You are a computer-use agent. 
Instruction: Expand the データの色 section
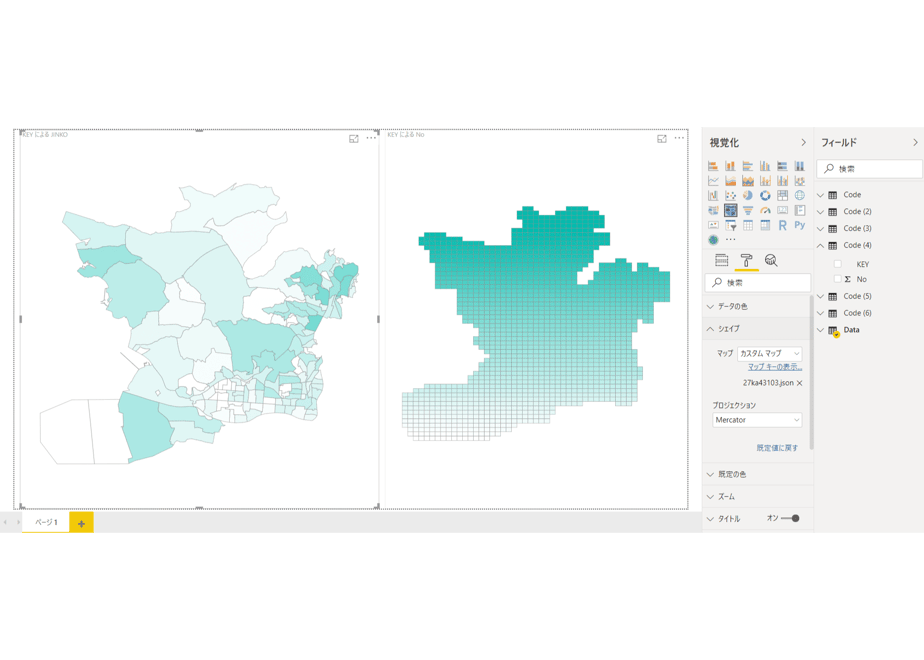757,306
